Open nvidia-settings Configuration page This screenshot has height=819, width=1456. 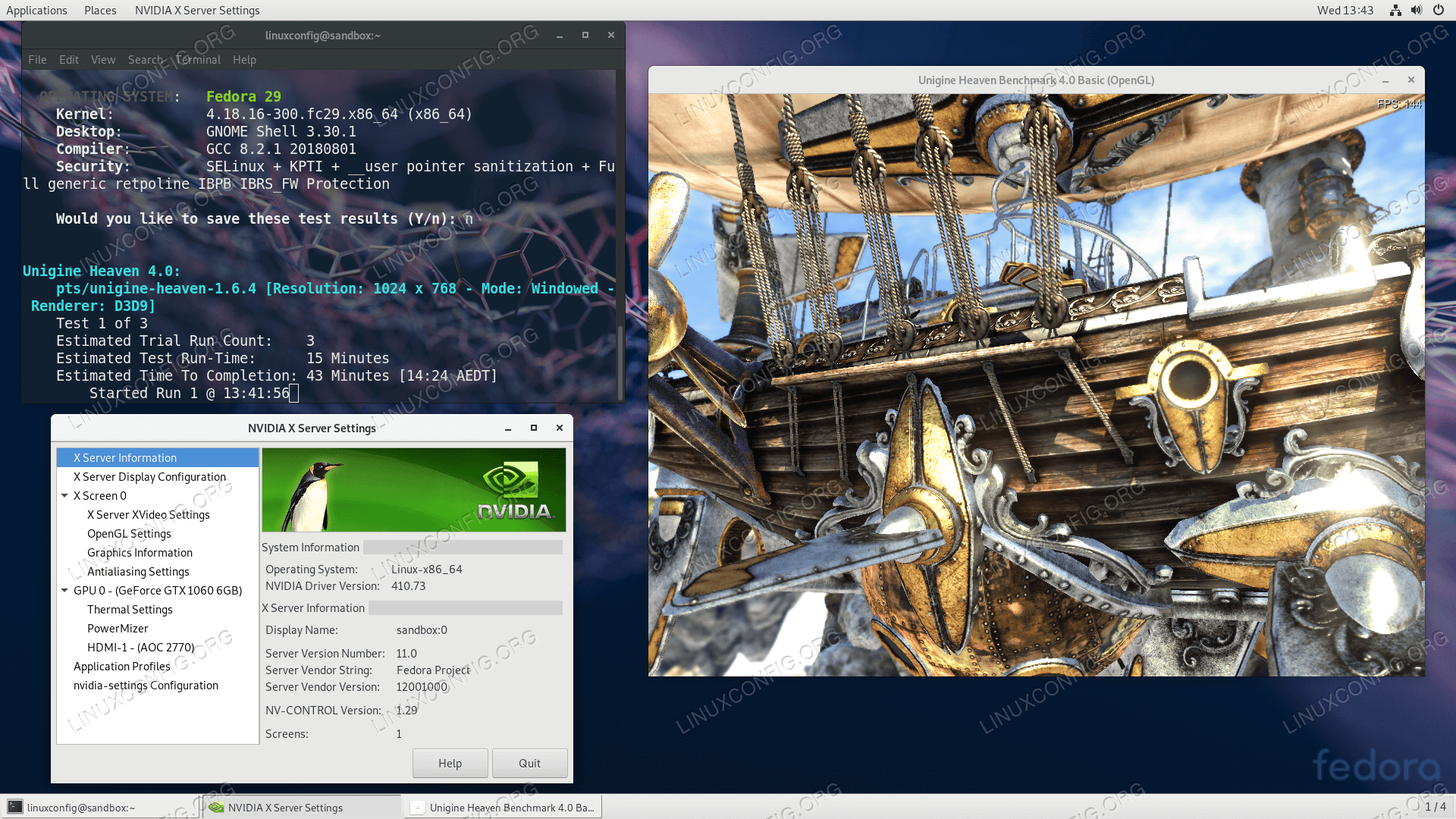coord(146,685)
